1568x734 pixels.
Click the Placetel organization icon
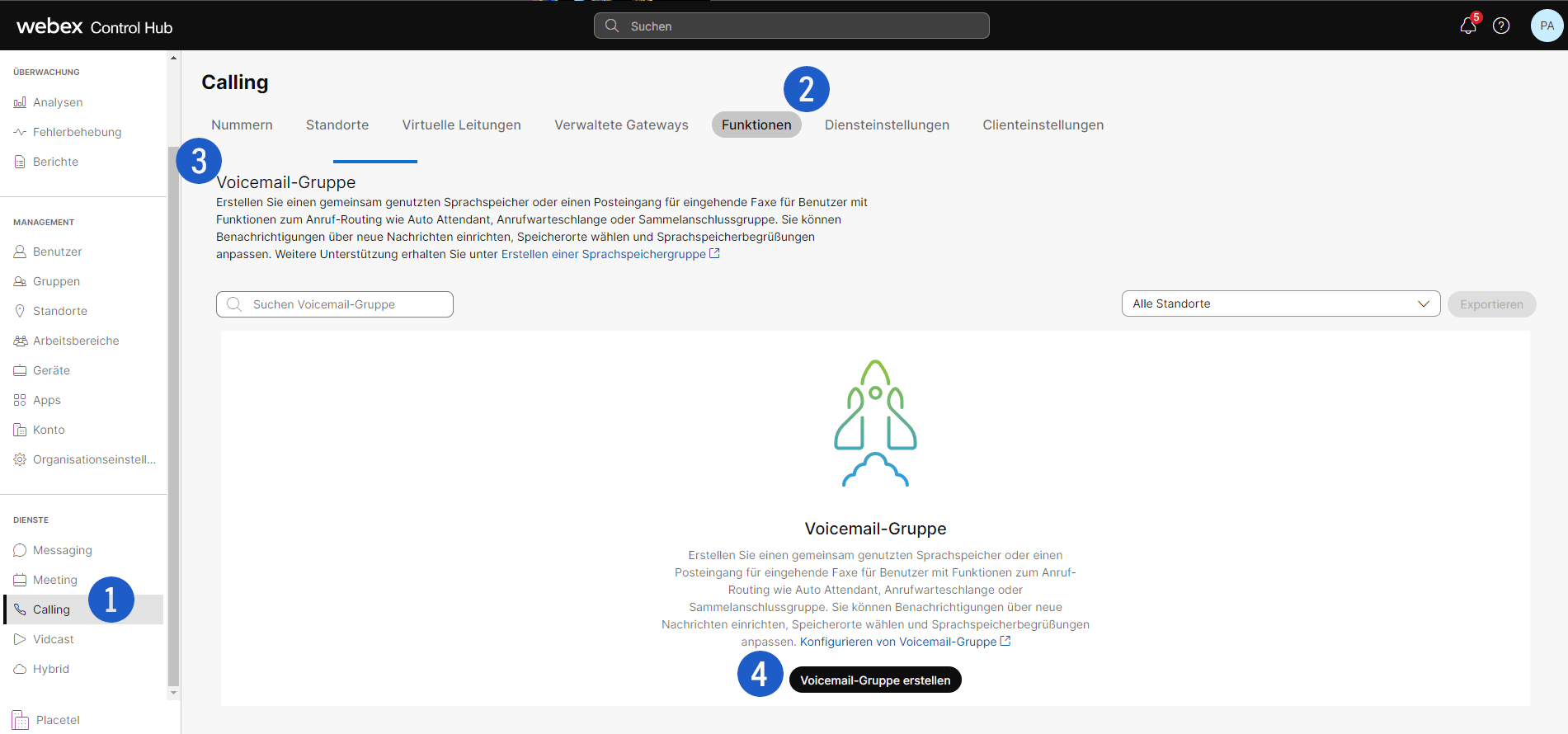pyautogui.click(x=21, y=720)
